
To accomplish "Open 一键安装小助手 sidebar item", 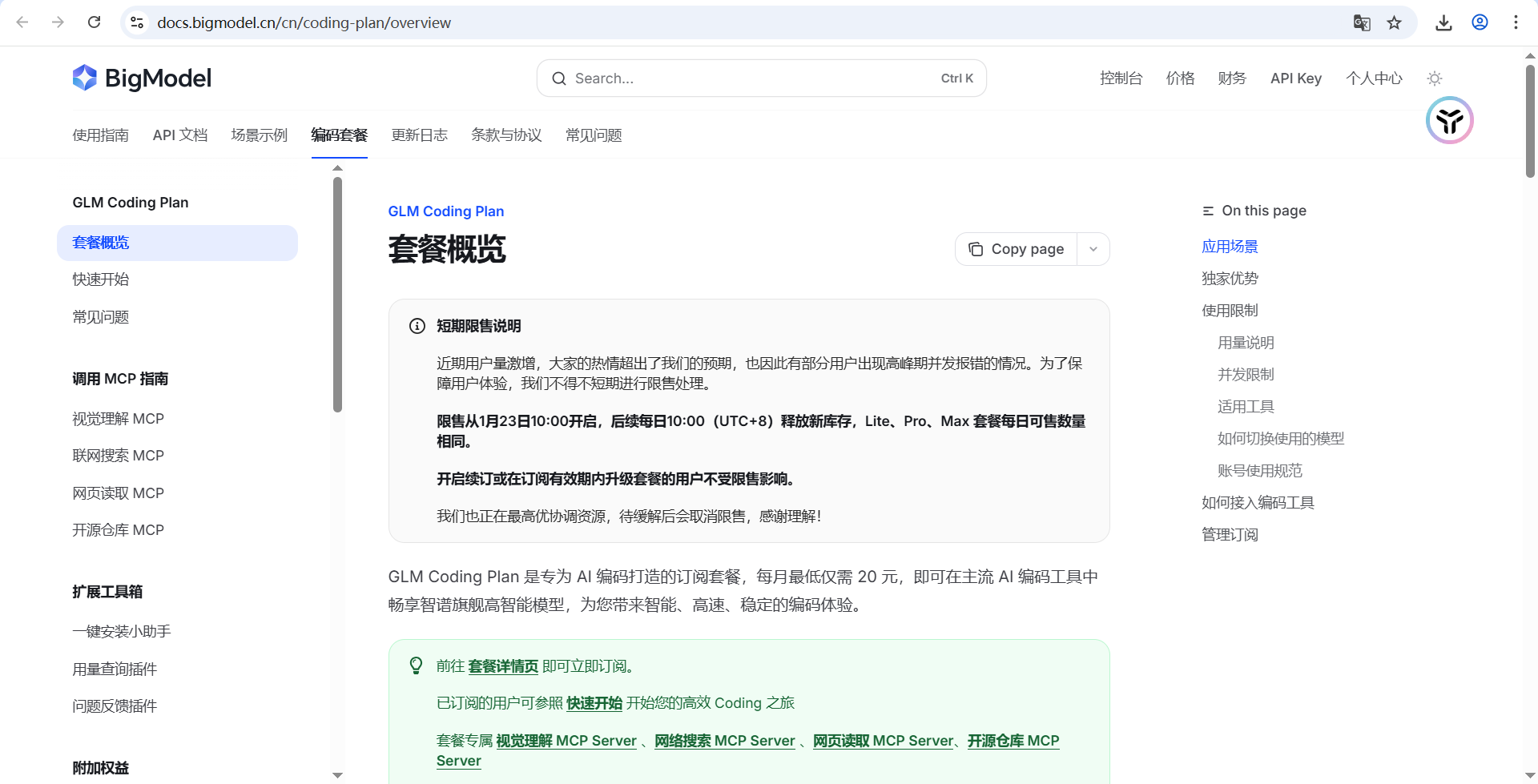I will pos(122,632).
